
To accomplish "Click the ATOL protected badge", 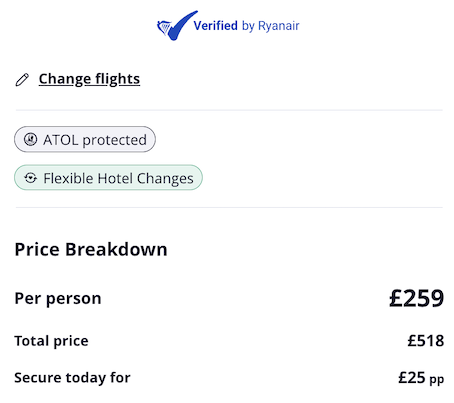I will click(85, 139).
